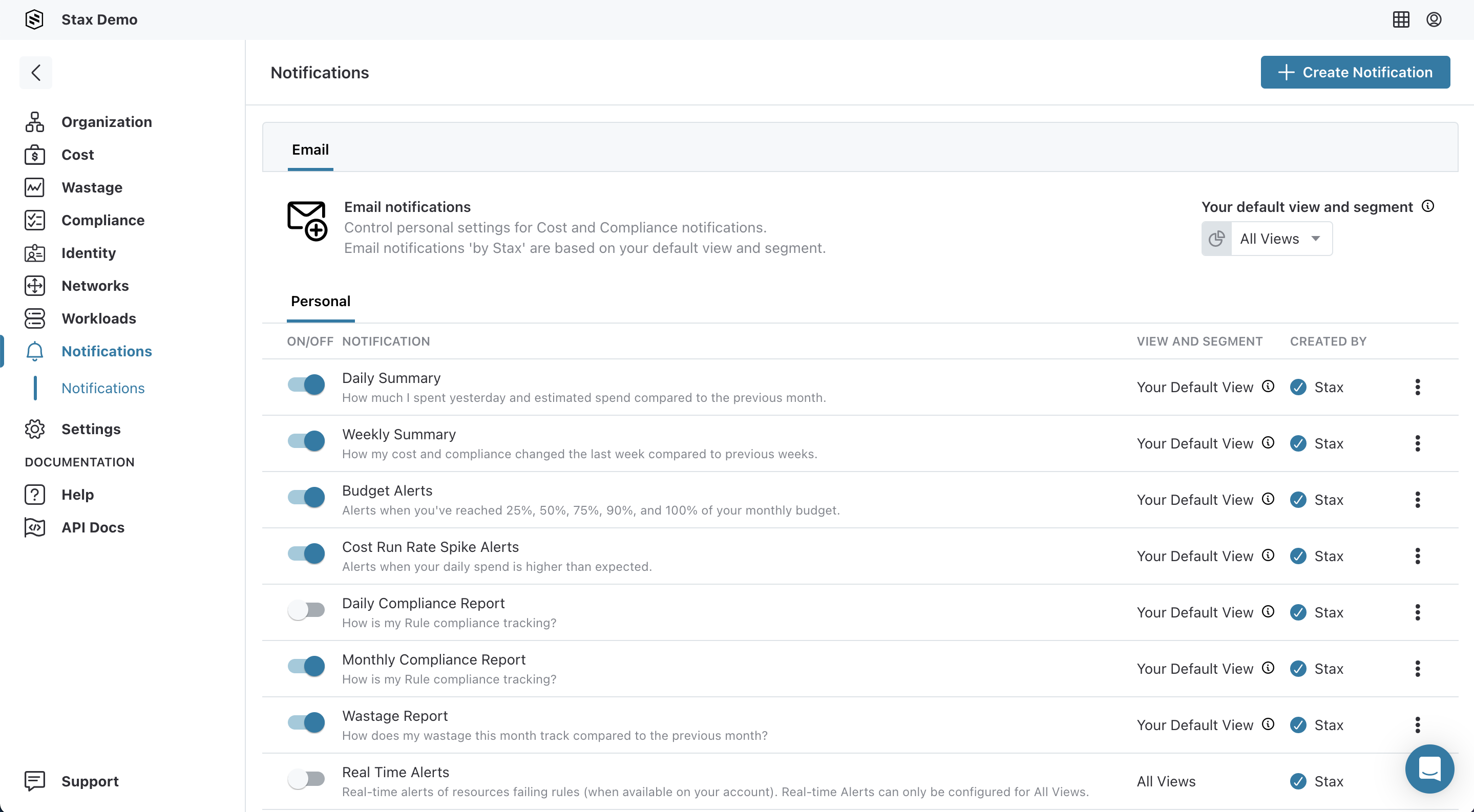Image resolution: width=1474 pixels, height=812 pixels.
Task: Click the Cost sidebar icon
Action: [35, 155]
